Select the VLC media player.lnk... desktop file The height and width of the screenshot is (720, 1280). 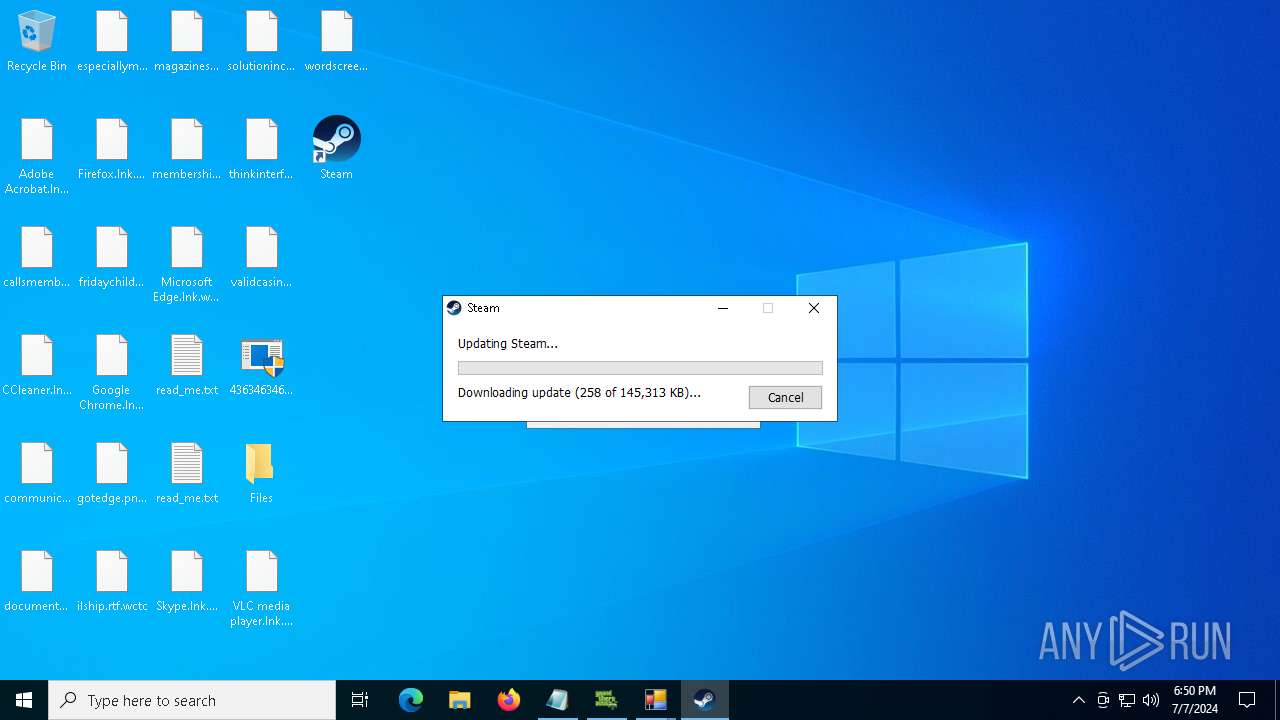pyautogui.click(x=261, y=588)
